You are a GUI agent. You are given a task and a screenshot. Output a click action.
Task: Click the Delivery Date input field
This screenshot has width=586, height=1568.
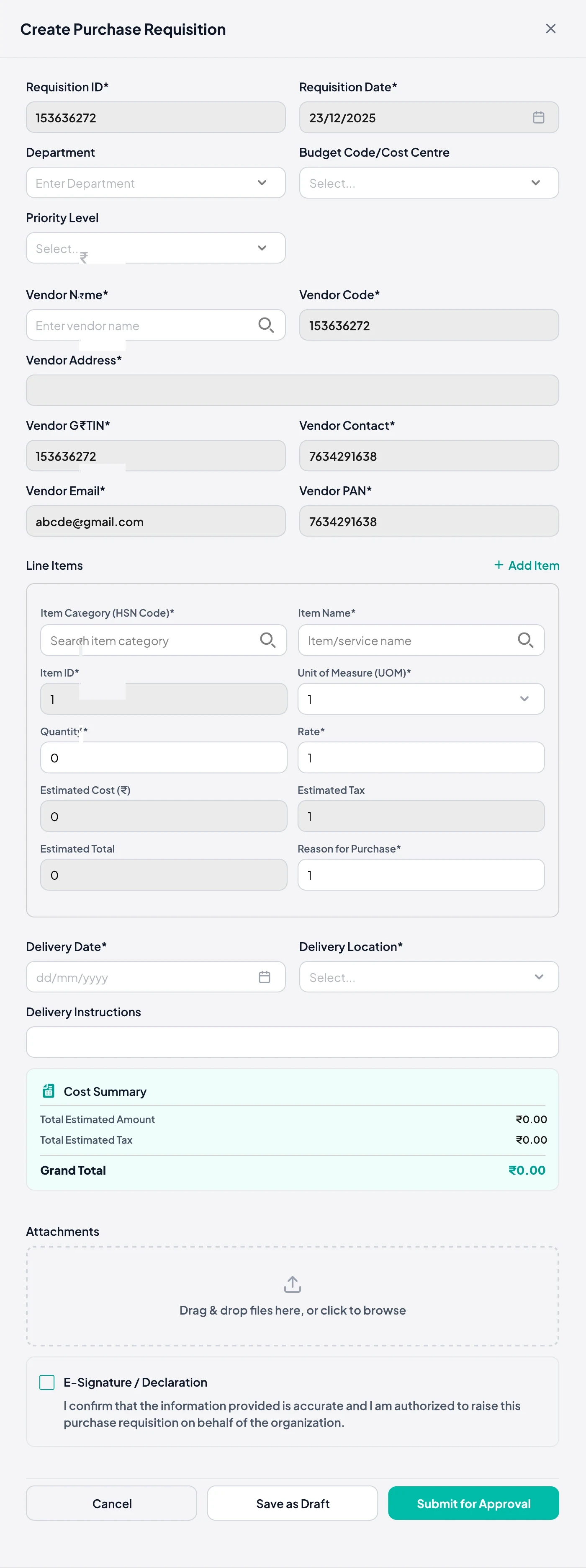click(156, 977)
